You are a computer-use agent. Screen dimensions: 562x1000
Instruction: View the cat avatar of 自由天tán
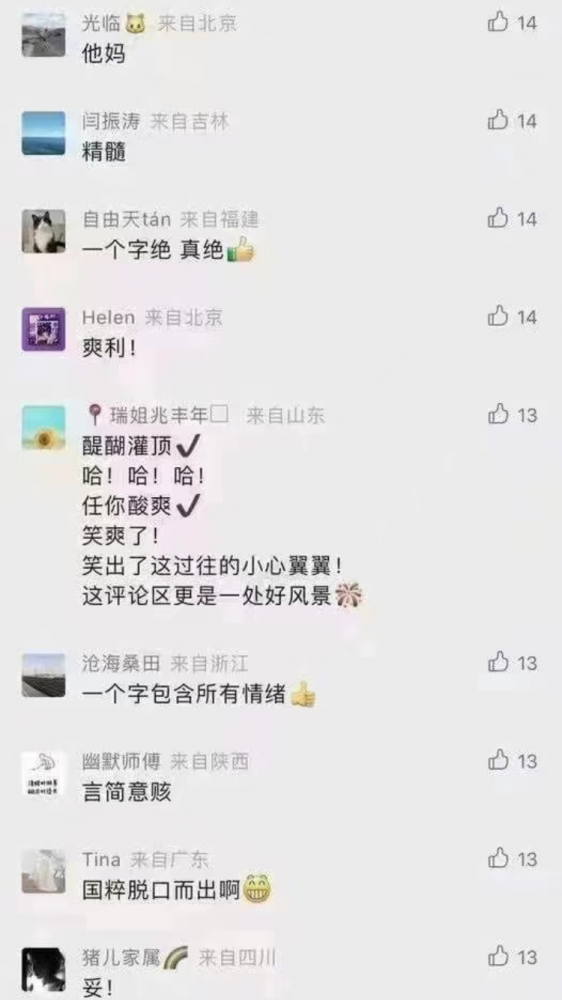tap(43, 232)
